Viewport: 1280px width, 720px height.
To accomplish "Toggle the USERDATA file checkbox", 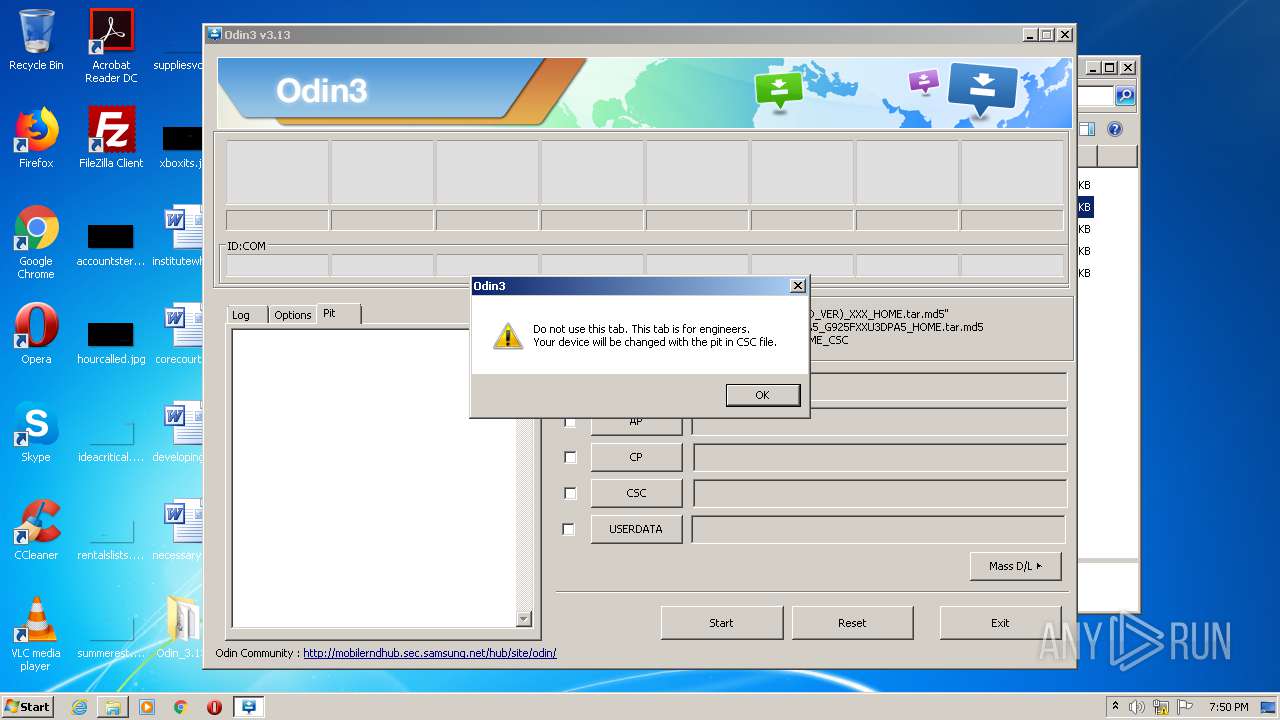I will point(569,529).
